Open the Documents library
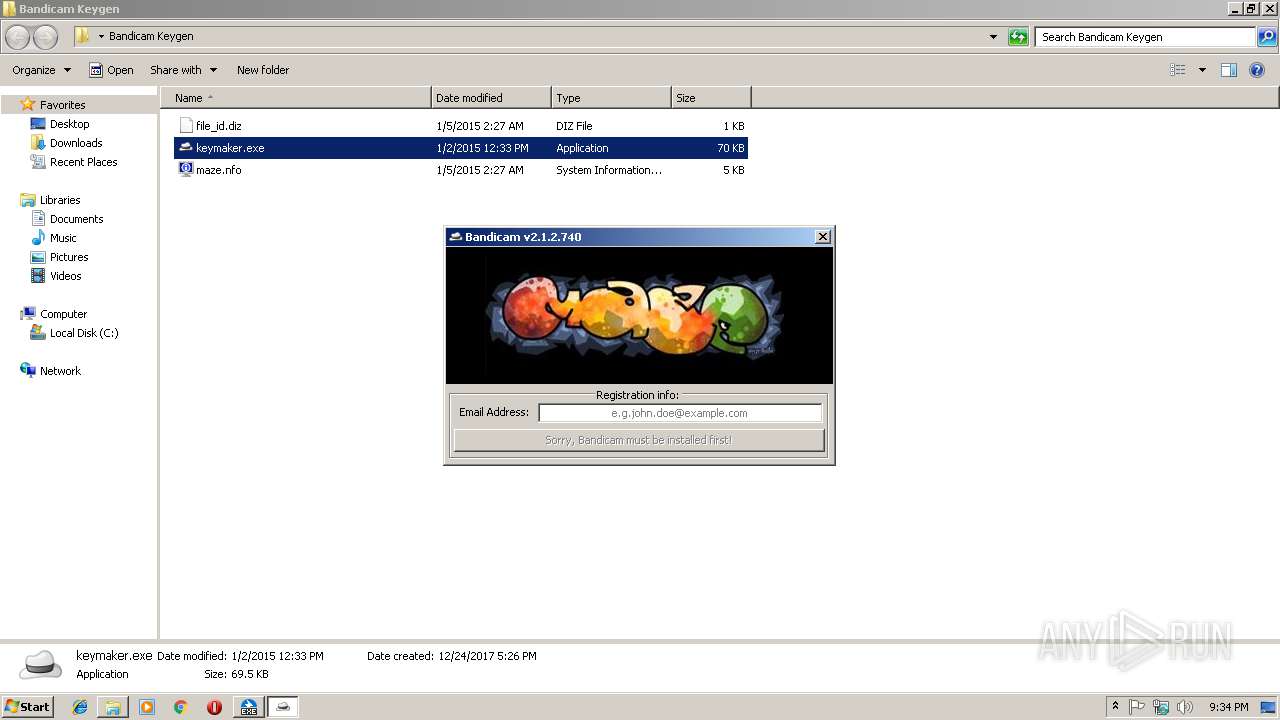Viewport: 1280px width, 720px height. [x=76, y=219]
